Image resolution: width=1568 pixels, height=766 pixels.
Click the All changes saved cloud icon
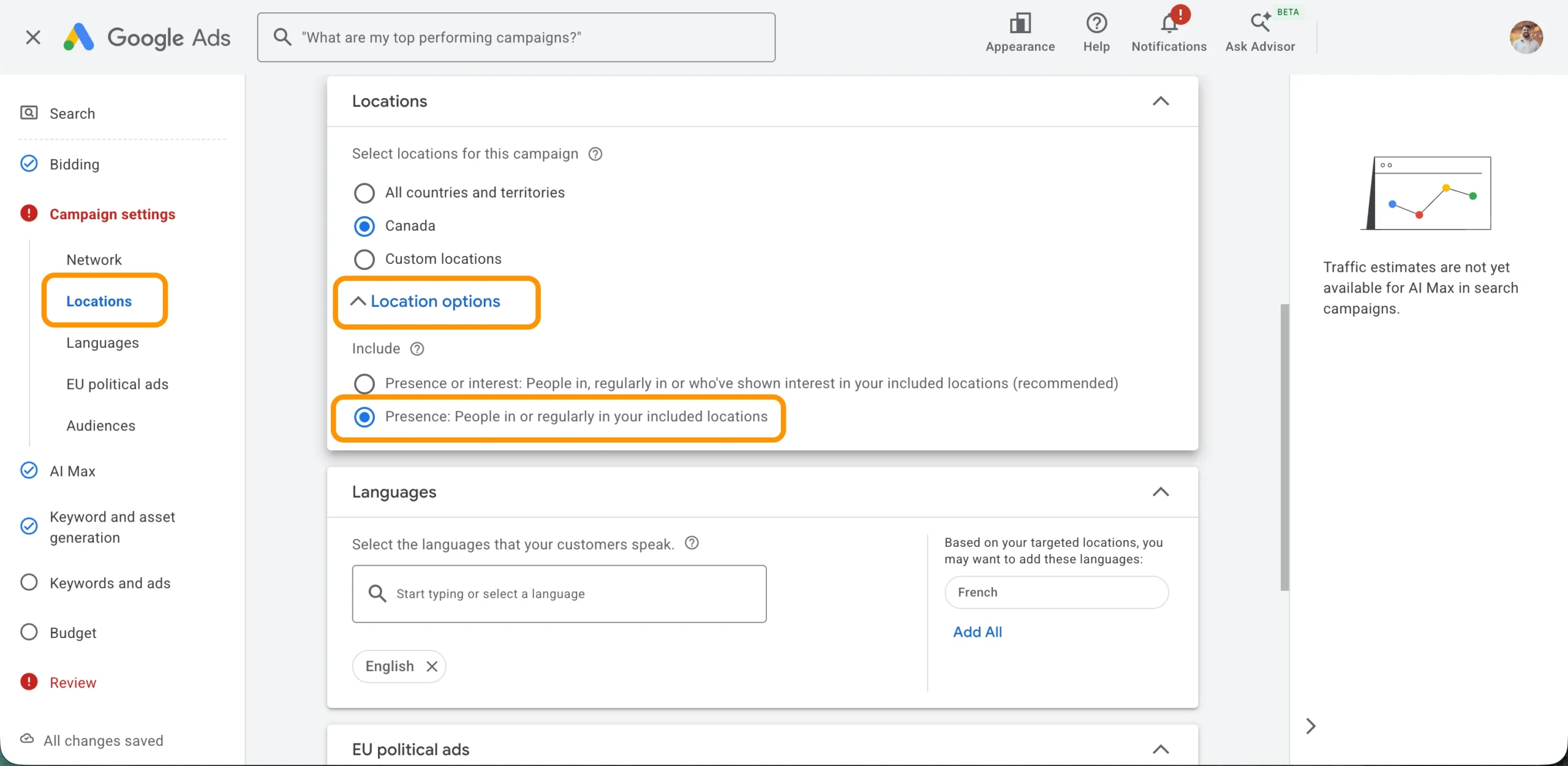[27, 739]
